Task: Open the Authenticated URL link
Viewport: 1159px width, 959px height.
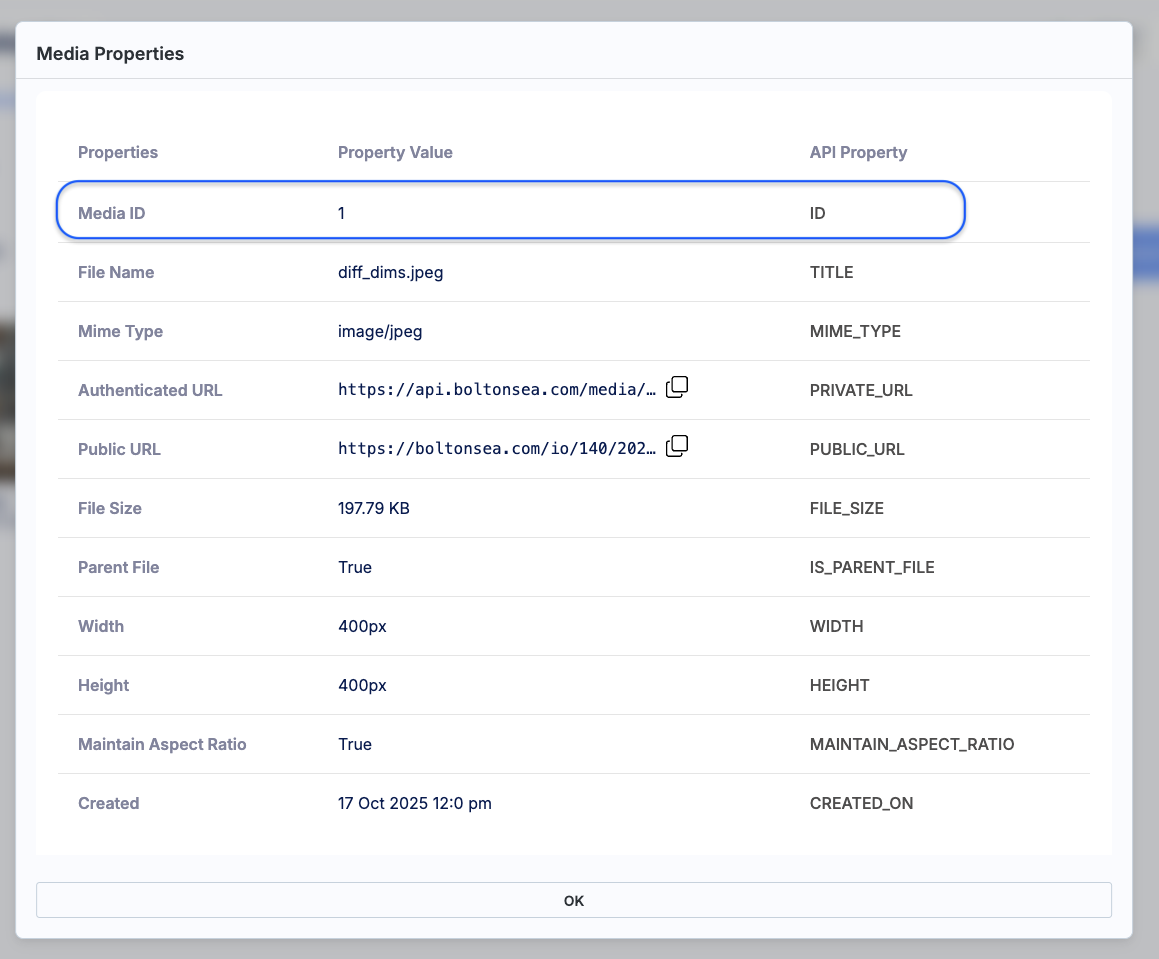Action: tap(497, 389)
